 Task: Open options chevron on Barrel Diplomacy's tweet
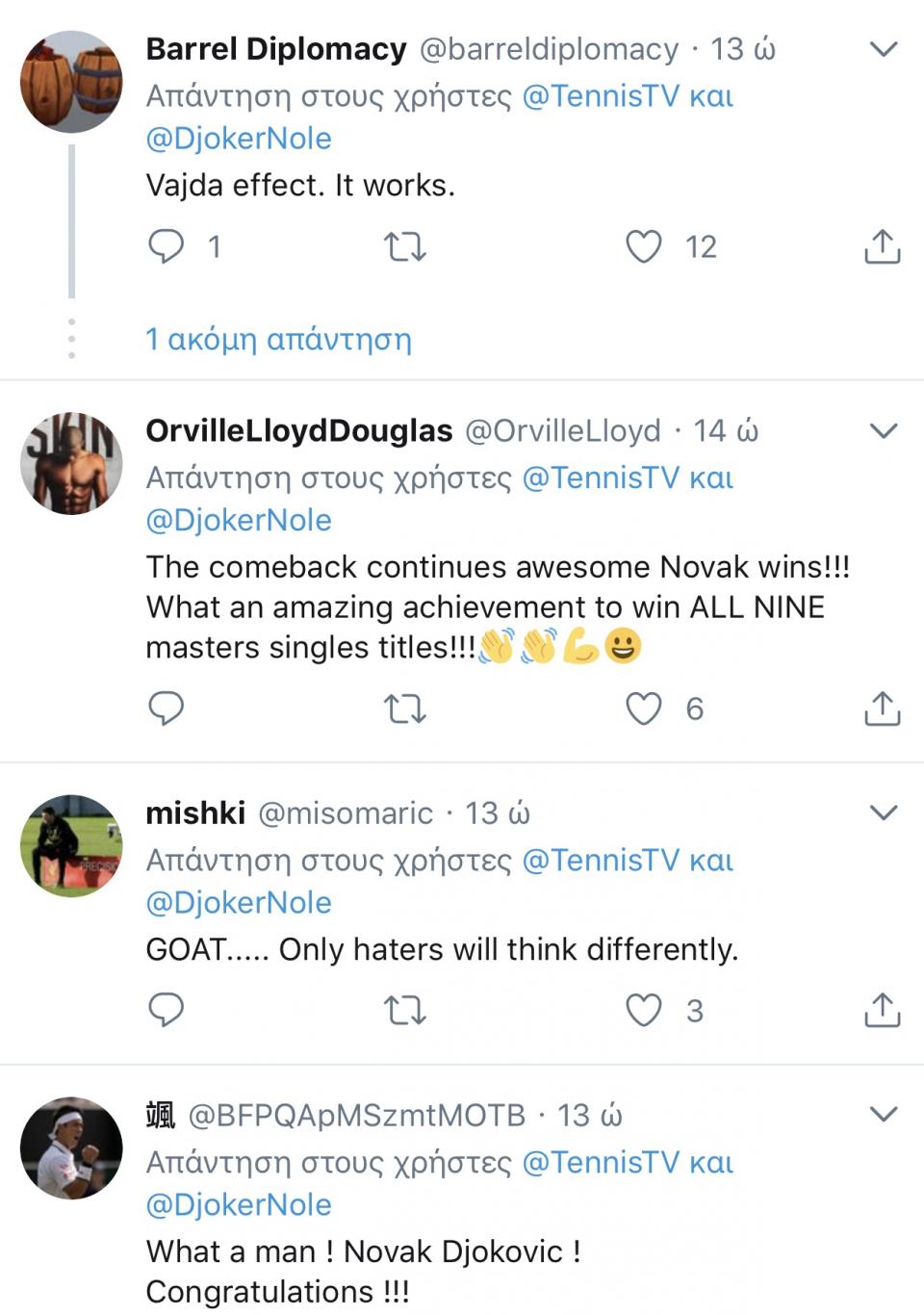(883, 49)
